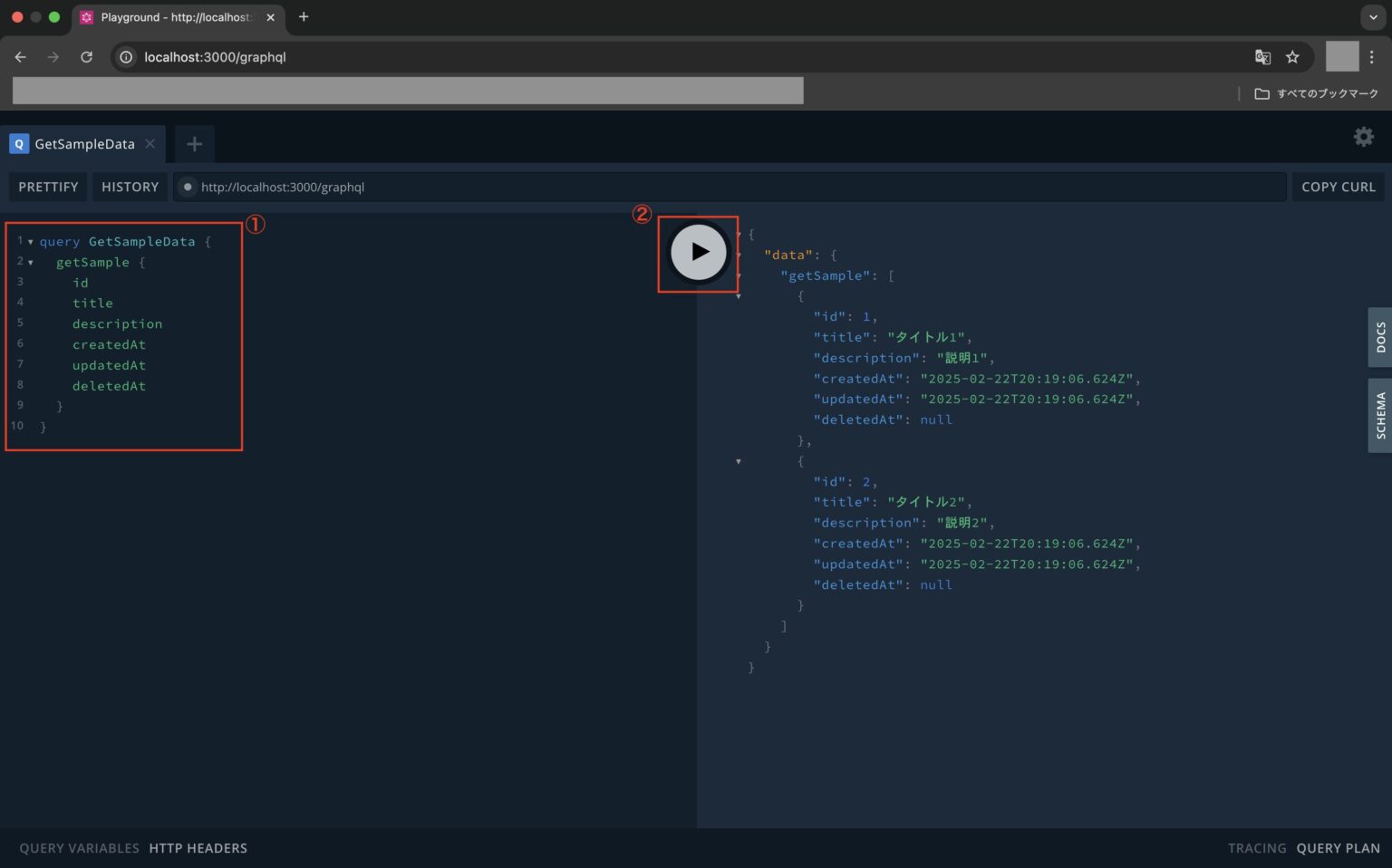Copy the request using COPY CURL
Image resolution: width=1392 pixels, height=868 pixels.
click(x=1339, y=187)
